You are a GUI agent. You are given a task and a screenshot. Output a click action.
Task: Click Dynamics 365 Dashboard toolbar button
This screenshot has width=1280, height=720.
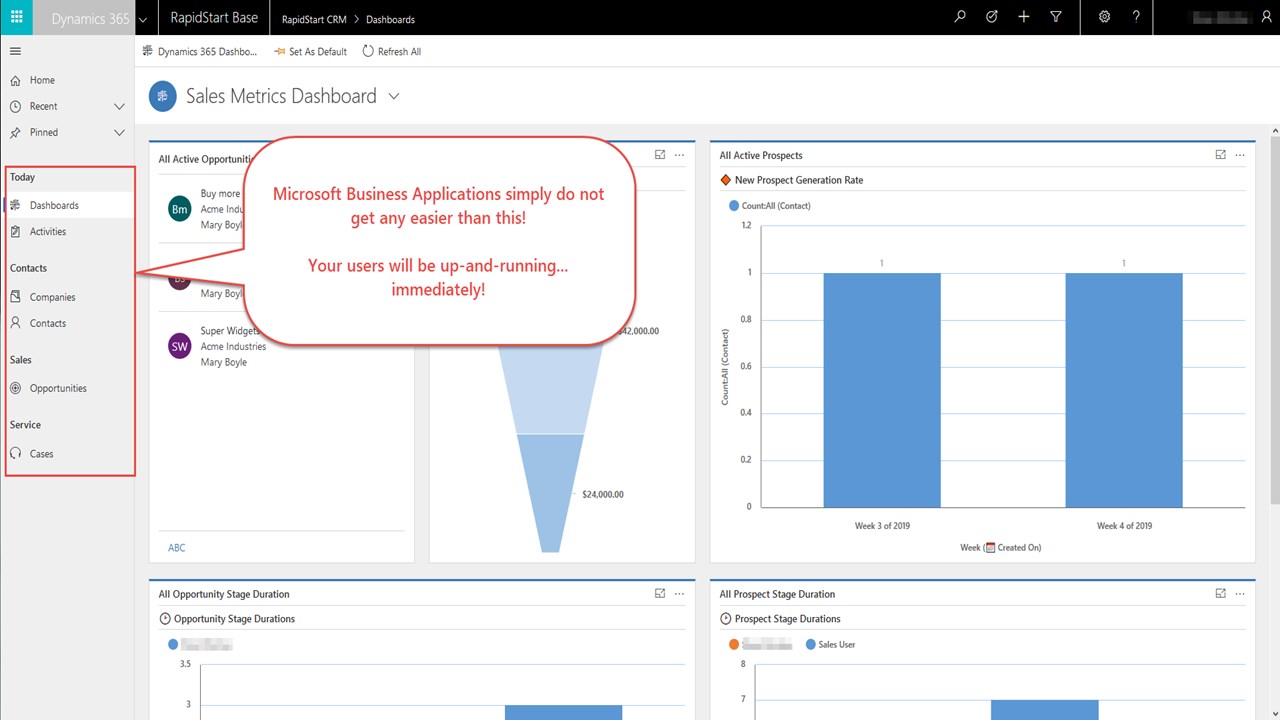199,51
